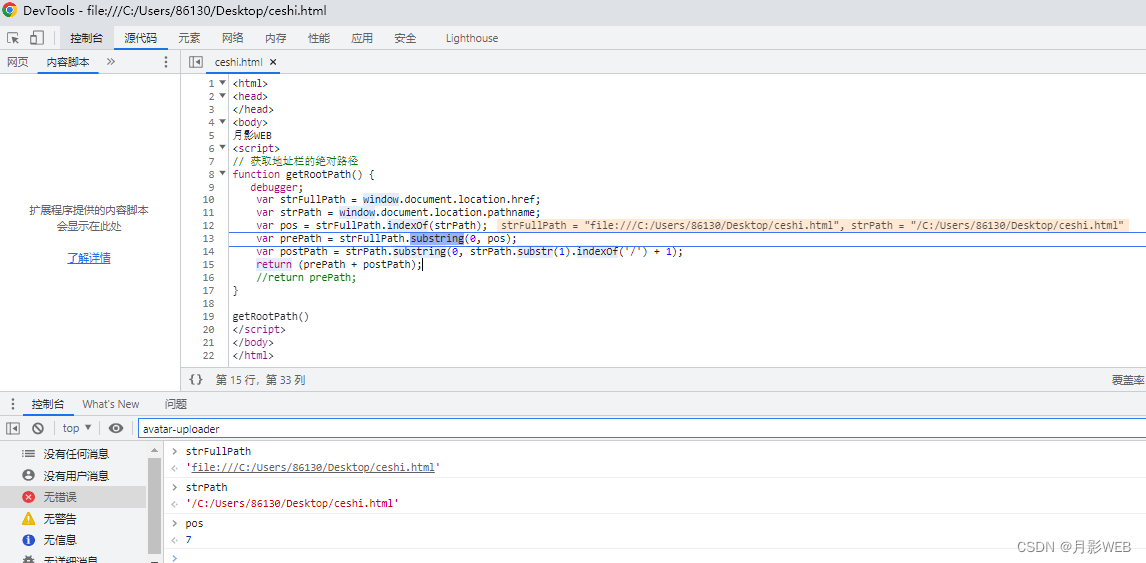The height and width of the screenshot is (563, 1146).
Task: Open the 应用 panel tab
Action: coord(362,38)
